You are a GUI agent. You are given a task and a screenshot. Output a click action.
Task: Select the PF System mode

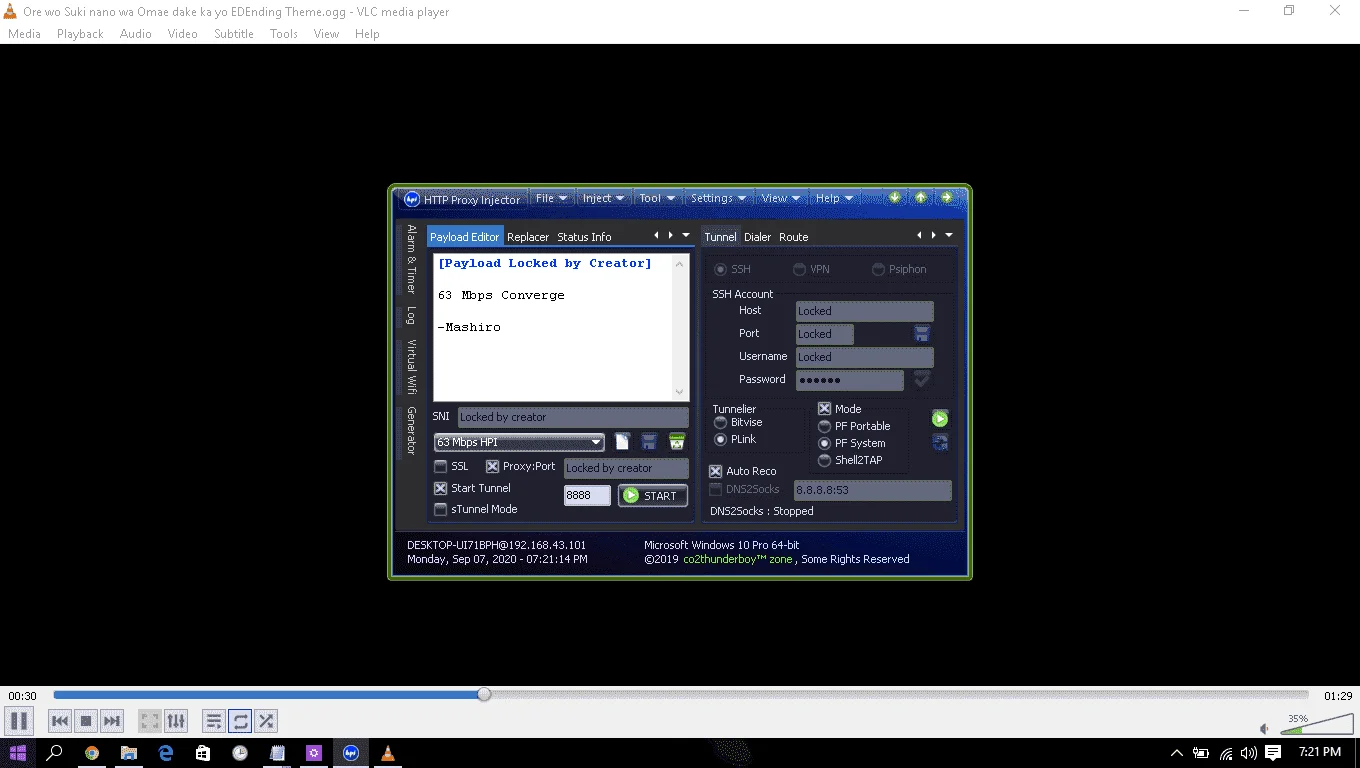824,443
